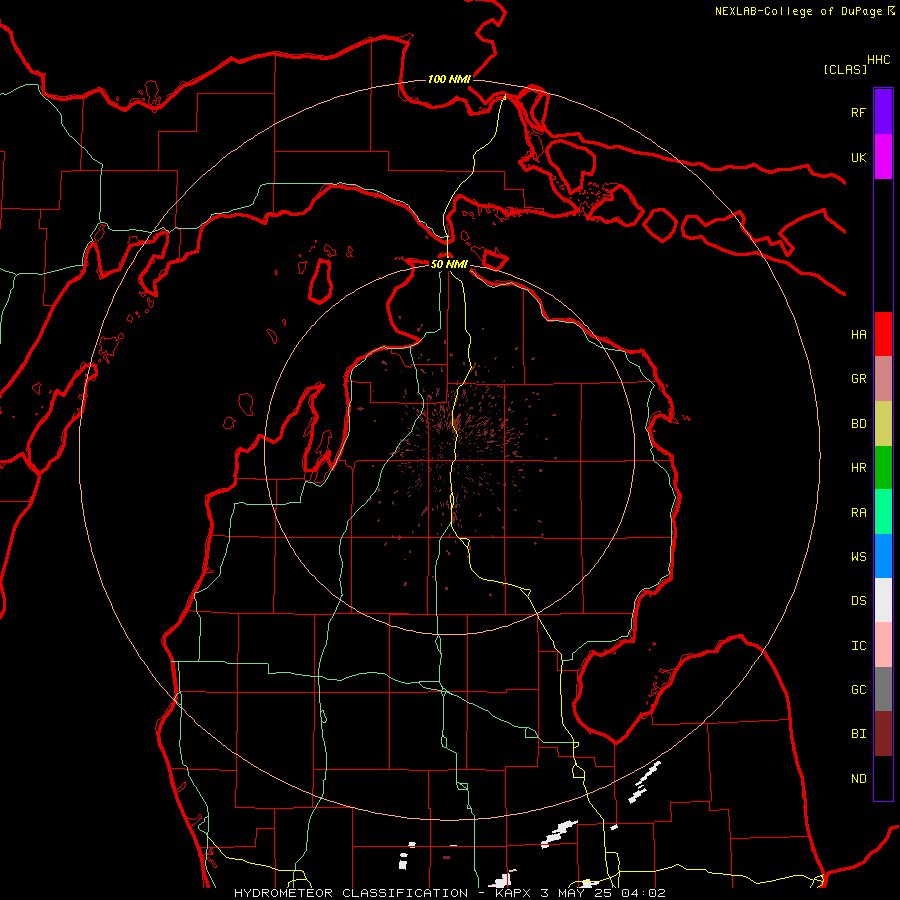Select the BI brown legend swatch
The width and height of the screenshot is (900, 900).
point(883,734)
